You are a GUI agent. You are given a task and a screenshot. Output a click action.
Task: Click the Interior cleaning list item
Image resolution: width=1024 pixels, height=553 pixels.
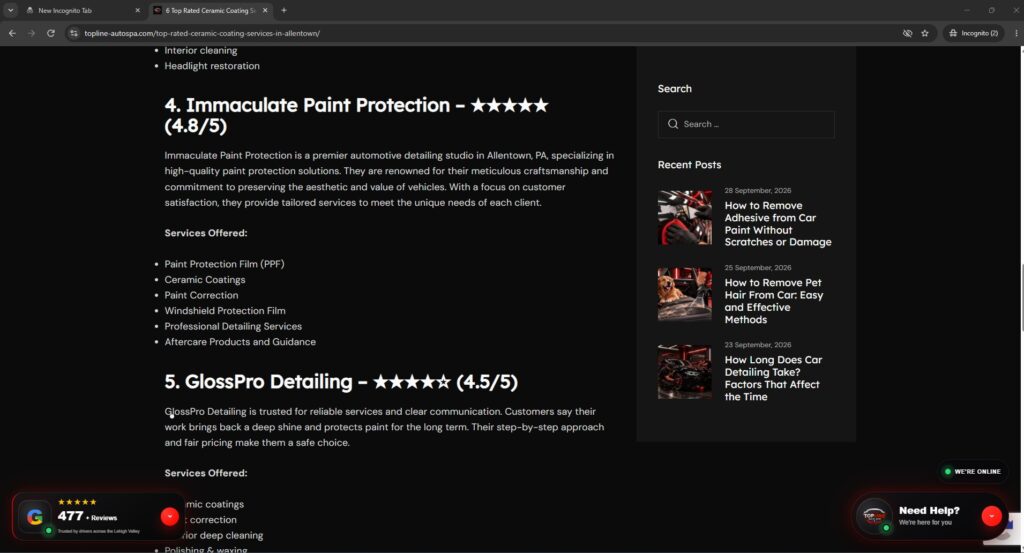click(x=200, y=50)
